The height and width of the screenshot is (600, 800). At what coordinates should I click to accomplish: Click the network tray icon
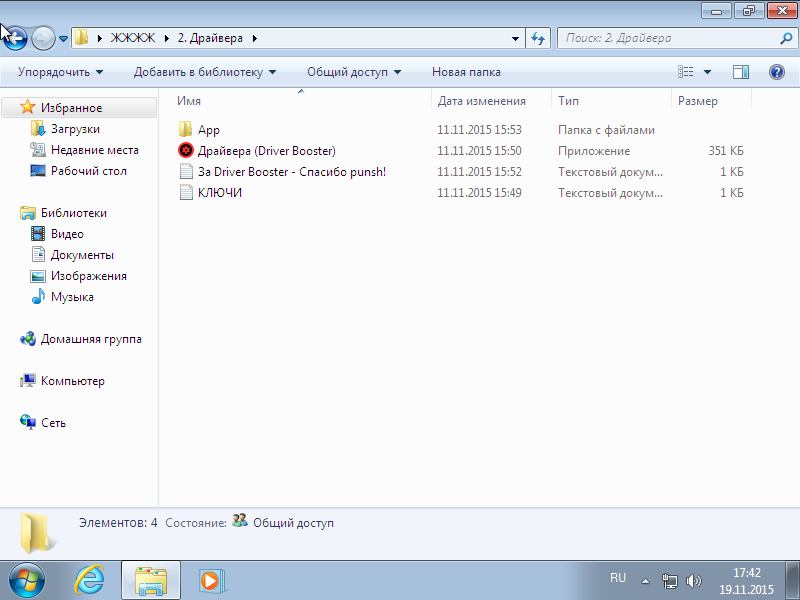click(669, 581)
